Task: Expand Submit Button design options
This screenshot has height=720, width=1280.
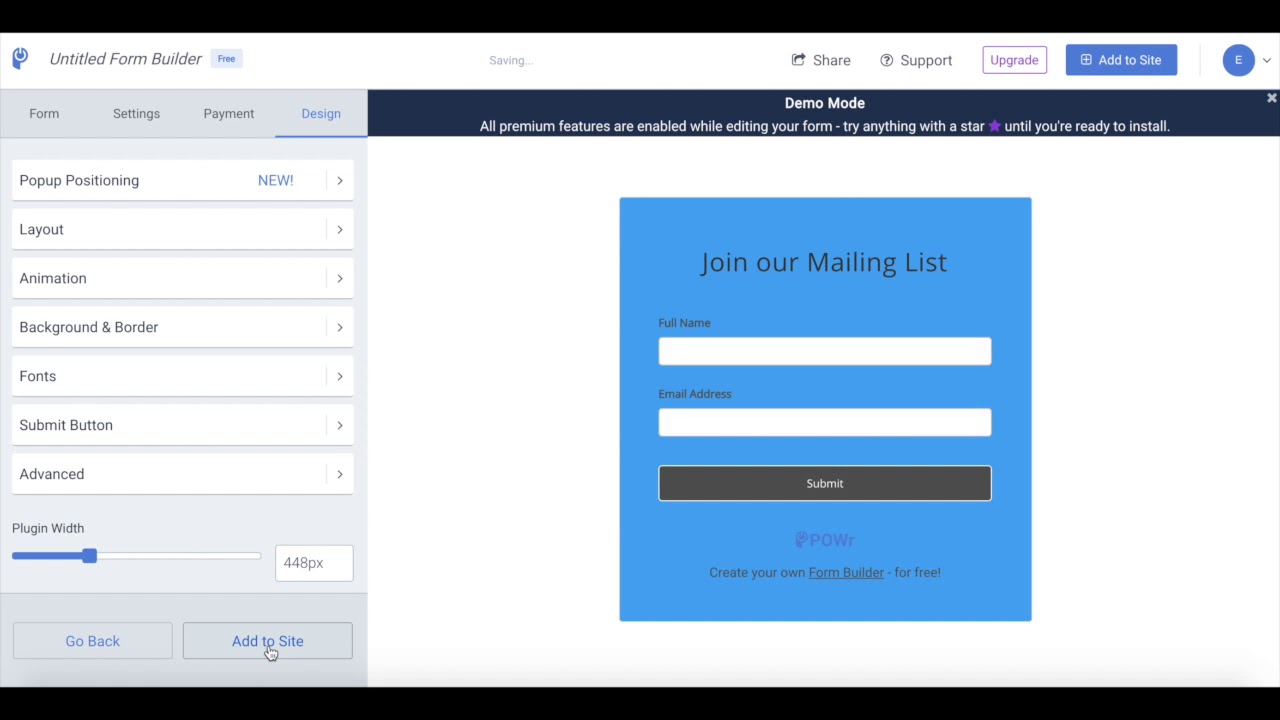Action: click(x=182, y=425)
